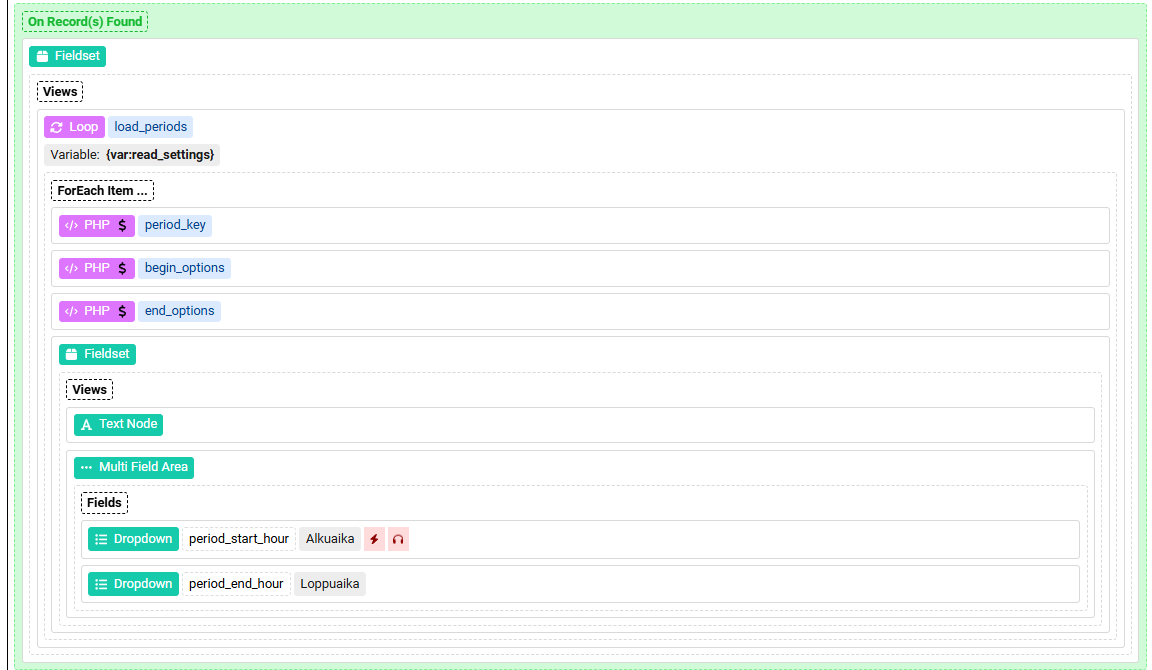Screen dimensions: 1152x670
Task: Click the top-level Fieldset badge
Action: point(67,56)
